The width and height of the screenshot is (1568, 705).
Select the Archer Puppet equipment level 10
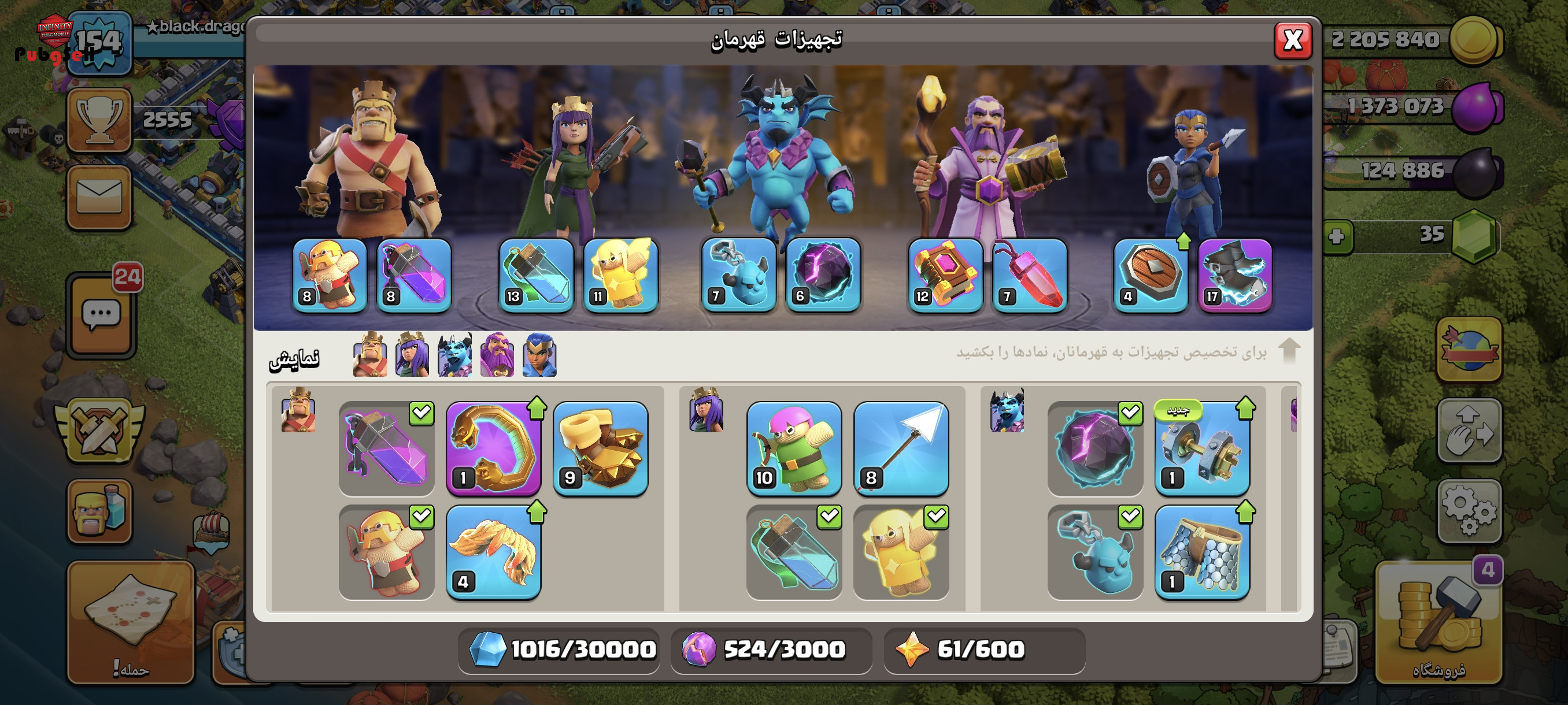pyautogui.click(x=794, y=448)
